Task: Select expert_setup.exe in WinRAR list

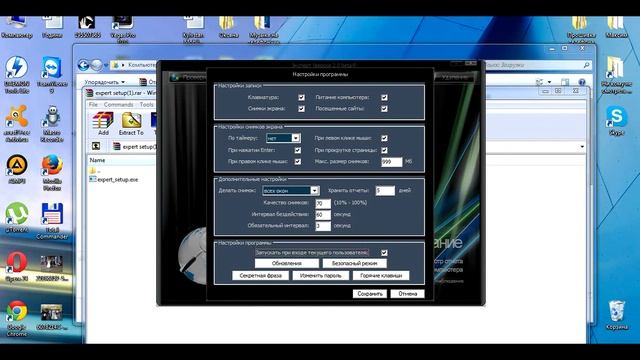Action: (114, 180)
